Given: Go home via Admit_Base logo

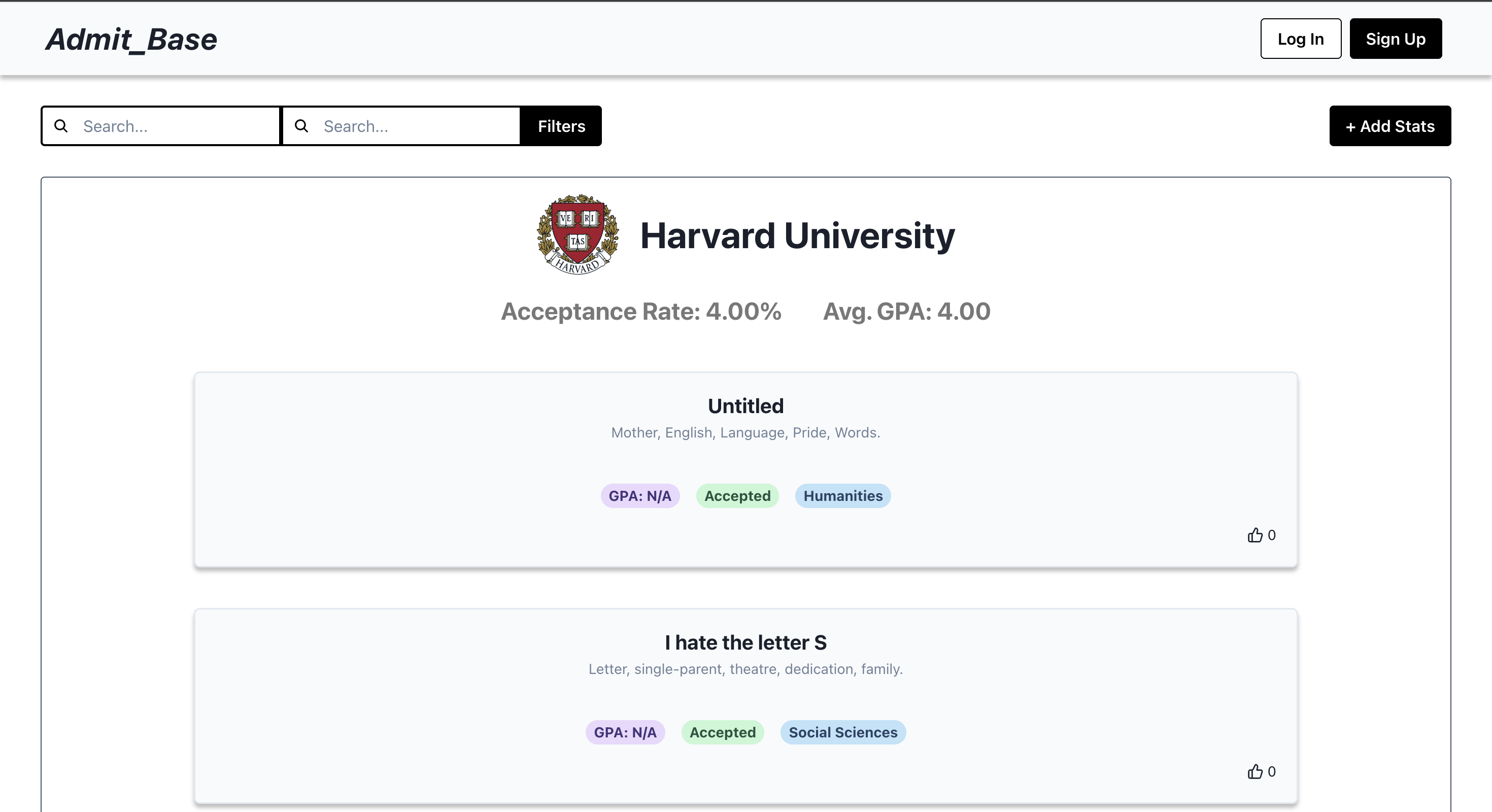Looking at the screenshot, I should point(131,40).
